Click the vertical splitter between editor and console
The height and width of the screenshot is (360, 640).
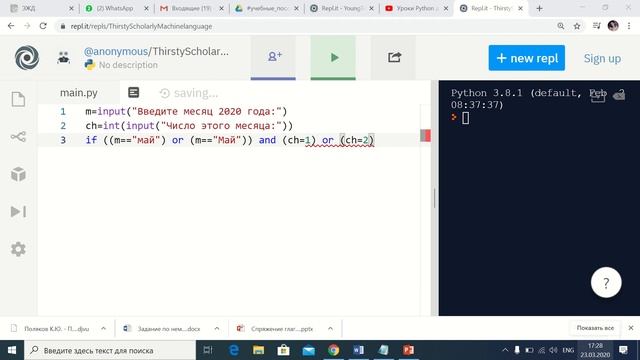(434, 198)
